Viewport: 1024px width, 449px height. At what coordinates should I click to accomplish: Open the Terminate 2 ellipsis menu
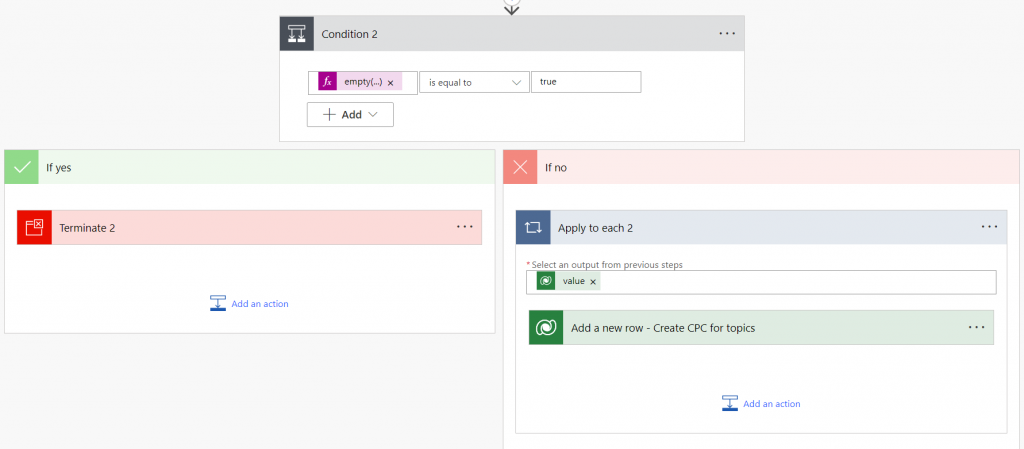465,227
